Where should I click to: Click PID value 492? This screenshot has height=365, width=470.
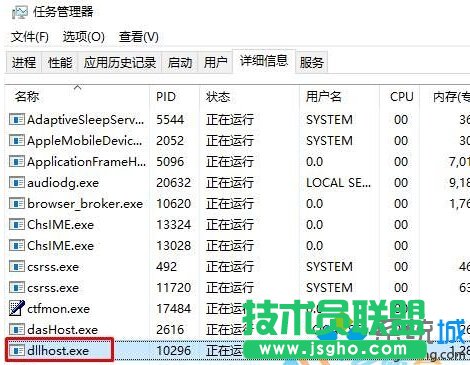pos(166,267)
